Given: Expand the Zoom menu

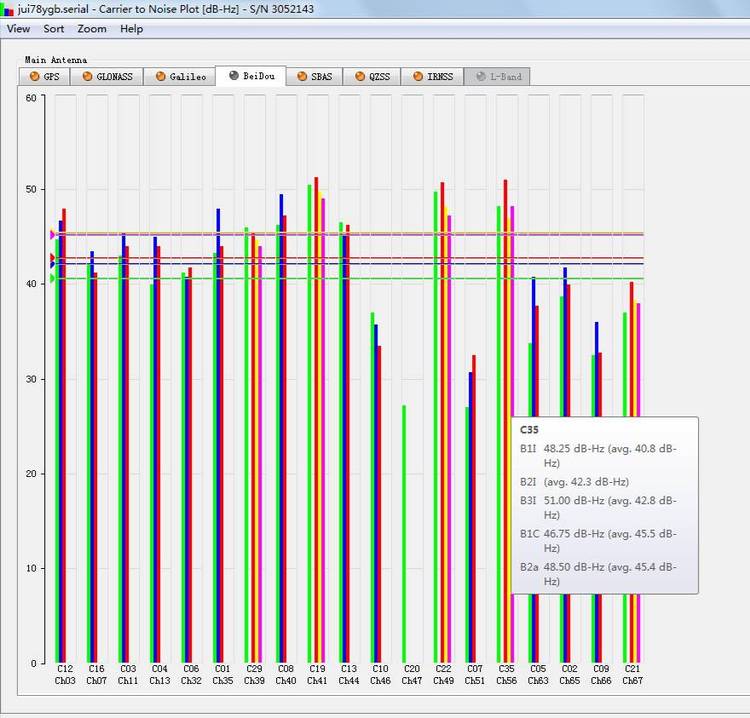Looking at the screenshot, I should 92,29.
